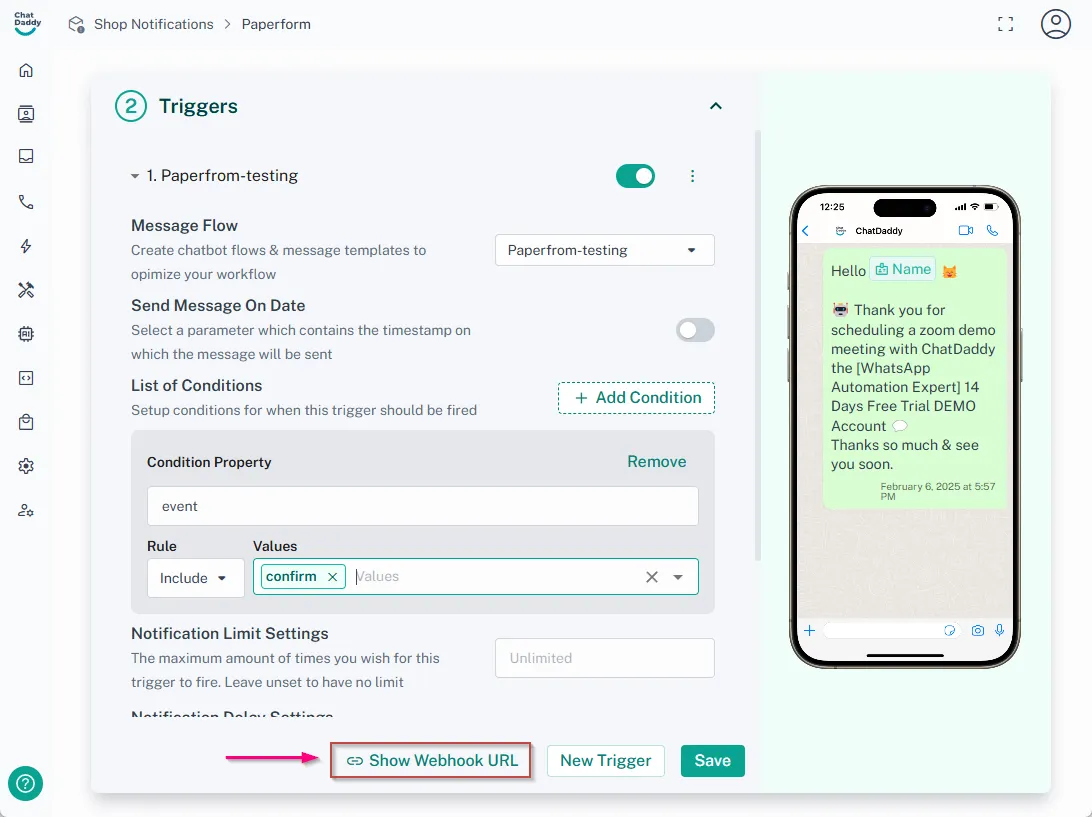Open the lightning bolt automation icon
1092x817 pixels.
coord(26,246)
